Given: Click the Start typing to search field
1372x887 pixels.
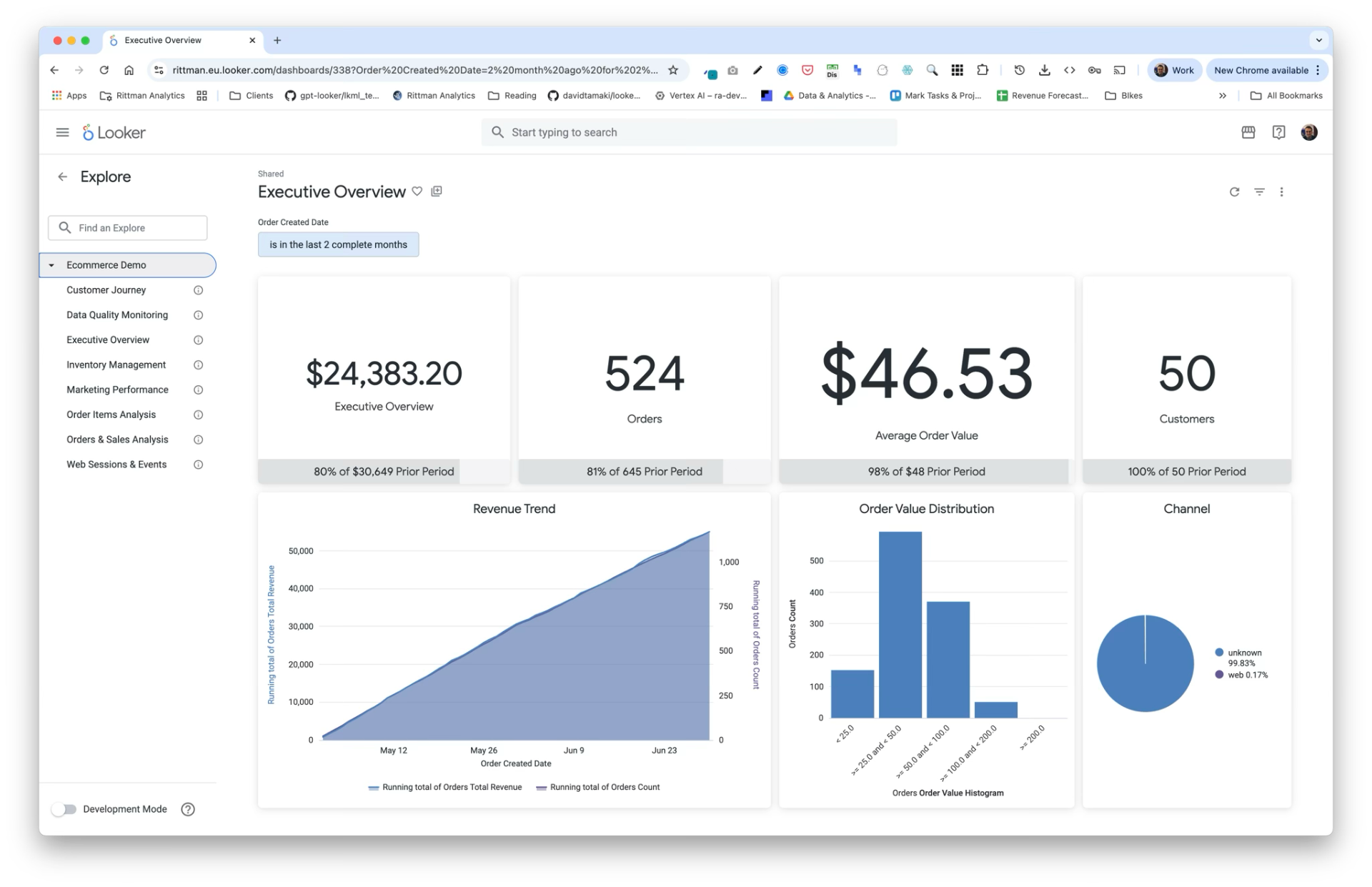Looking at the screenshot, I should pyautogui.click(x=688, y=132).
